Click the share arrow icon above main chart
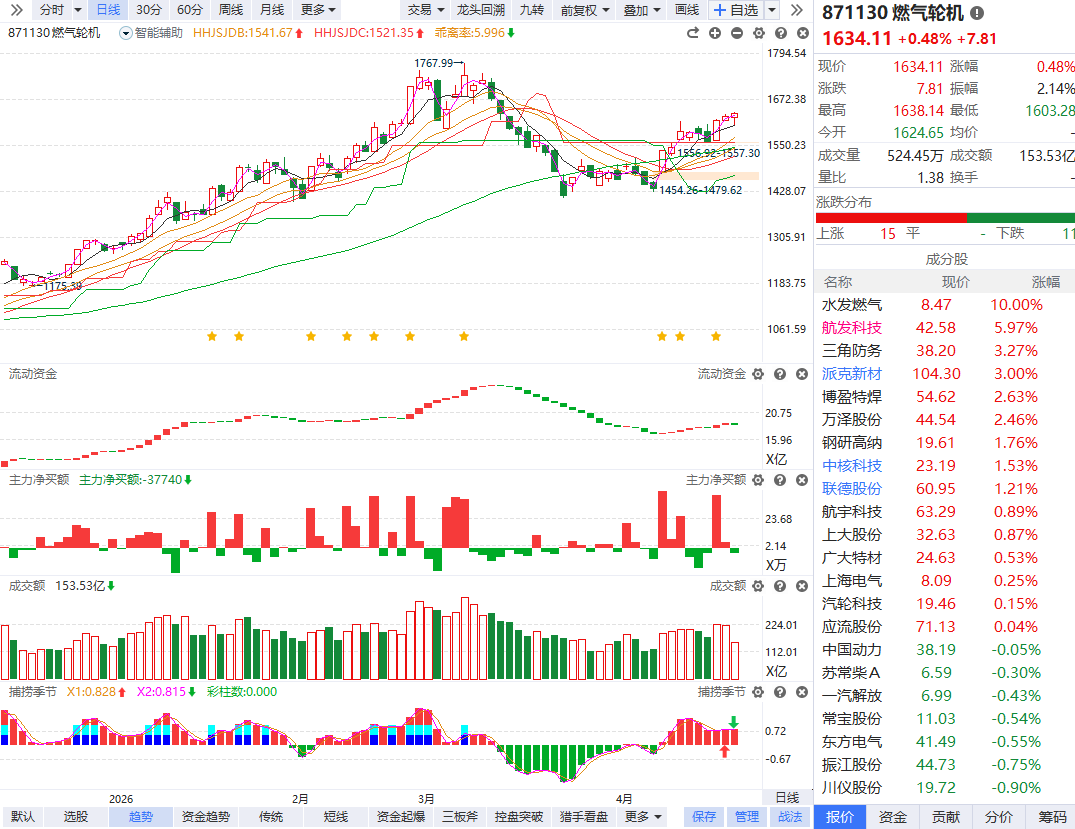The width and height of the screenshot is (1075, 829). pyautogui.click(x=692, y=33)
